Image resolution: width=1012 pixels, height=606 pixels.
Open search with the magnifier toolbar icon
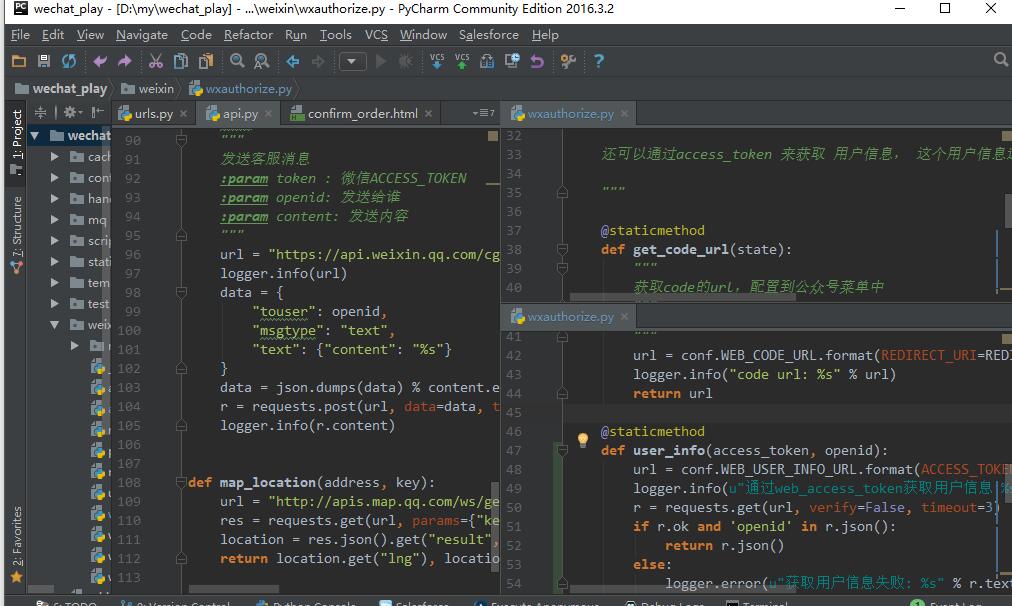[x=237, y=60]
